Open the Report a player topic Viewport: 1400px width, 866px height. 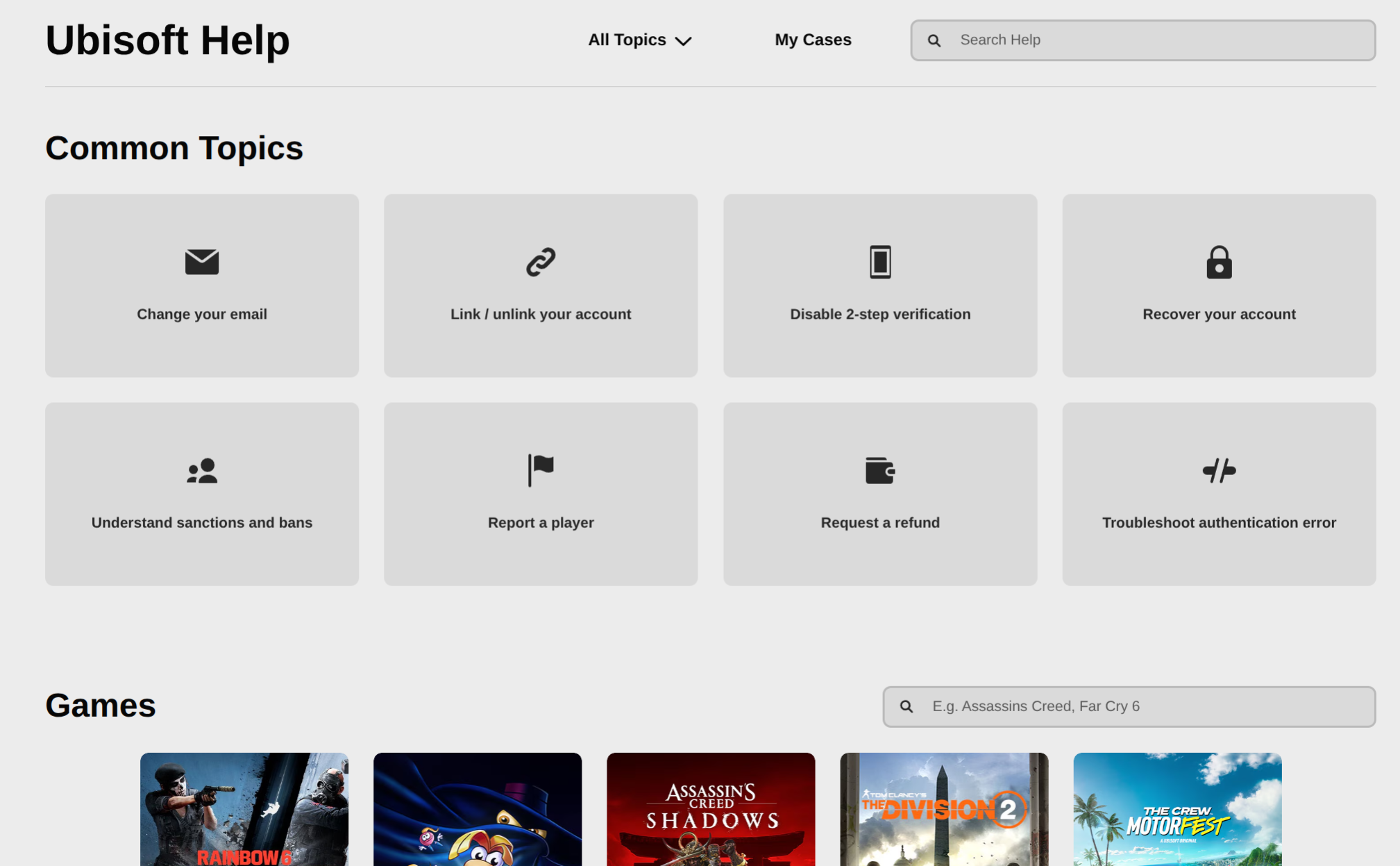tap(541, 494)
